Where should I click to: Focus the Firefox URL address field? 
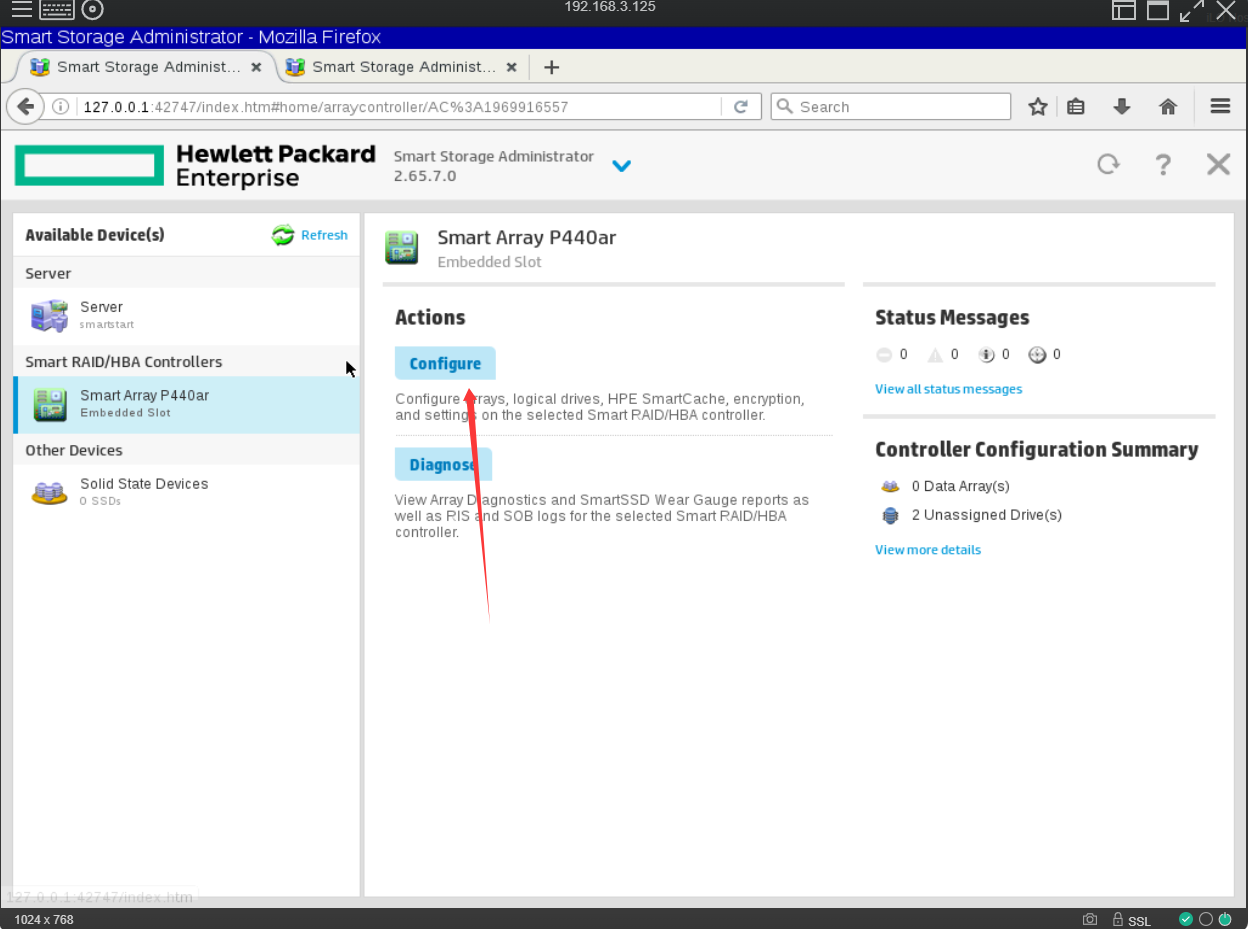click(400, 106)
